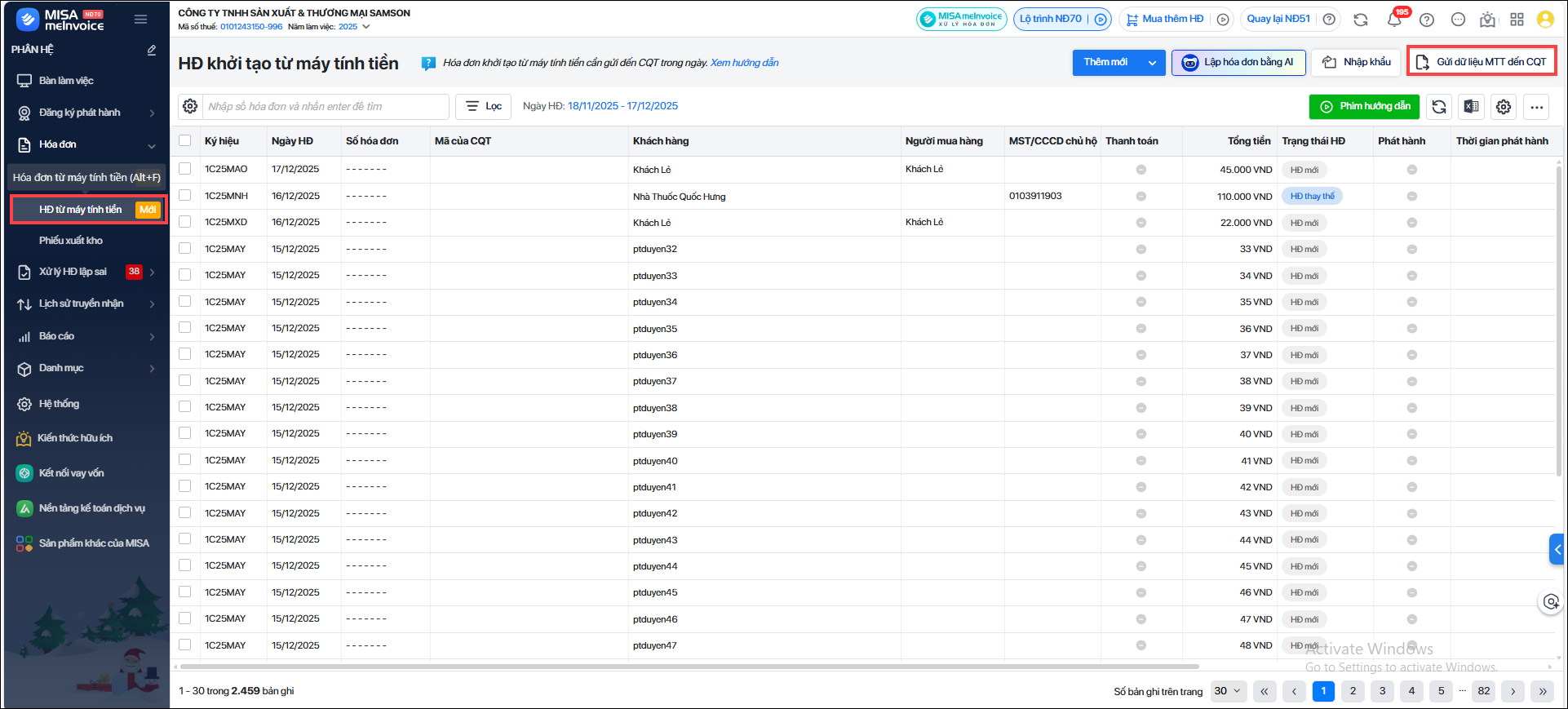
Task: Click the lightbulb icon in the top header
Action: click(x=1488, y=20)
